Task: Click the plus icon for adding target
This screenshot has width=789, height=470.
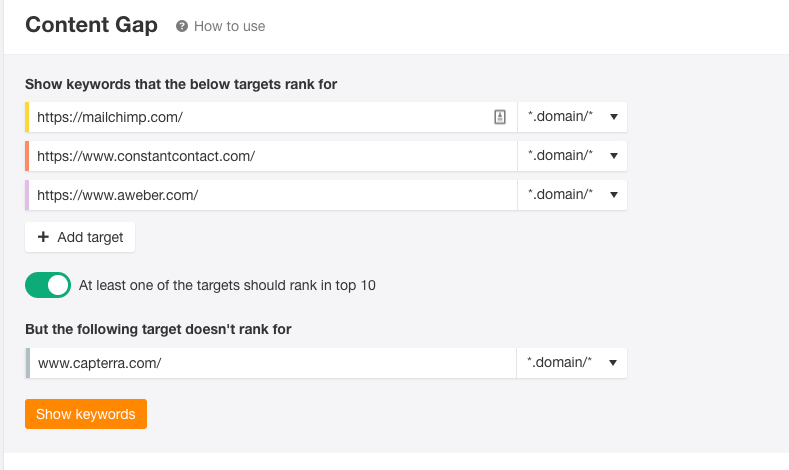Action: click(x=44, y=237)
